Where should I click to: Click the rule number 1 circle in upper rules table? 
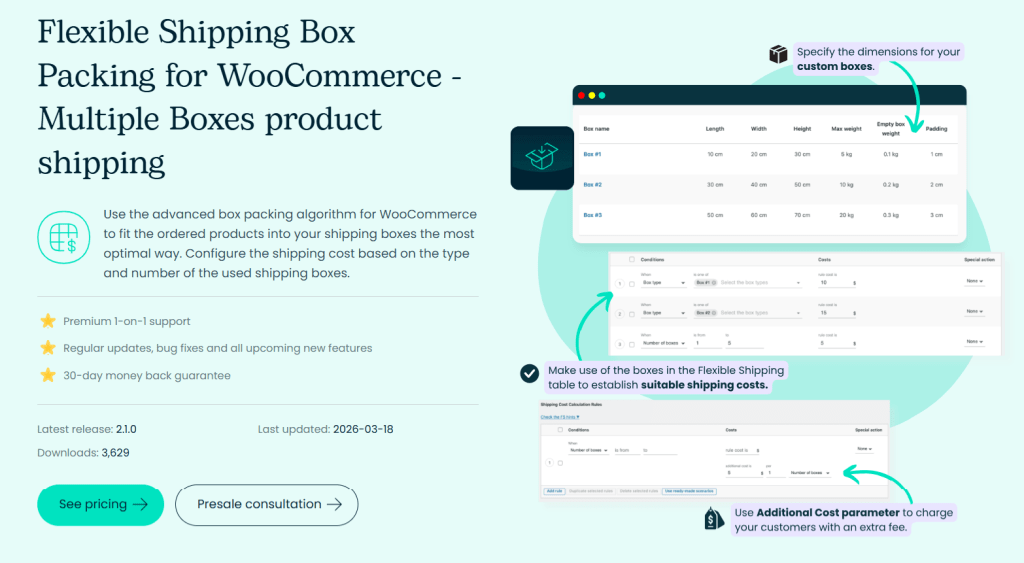click(x=620, y=283)
